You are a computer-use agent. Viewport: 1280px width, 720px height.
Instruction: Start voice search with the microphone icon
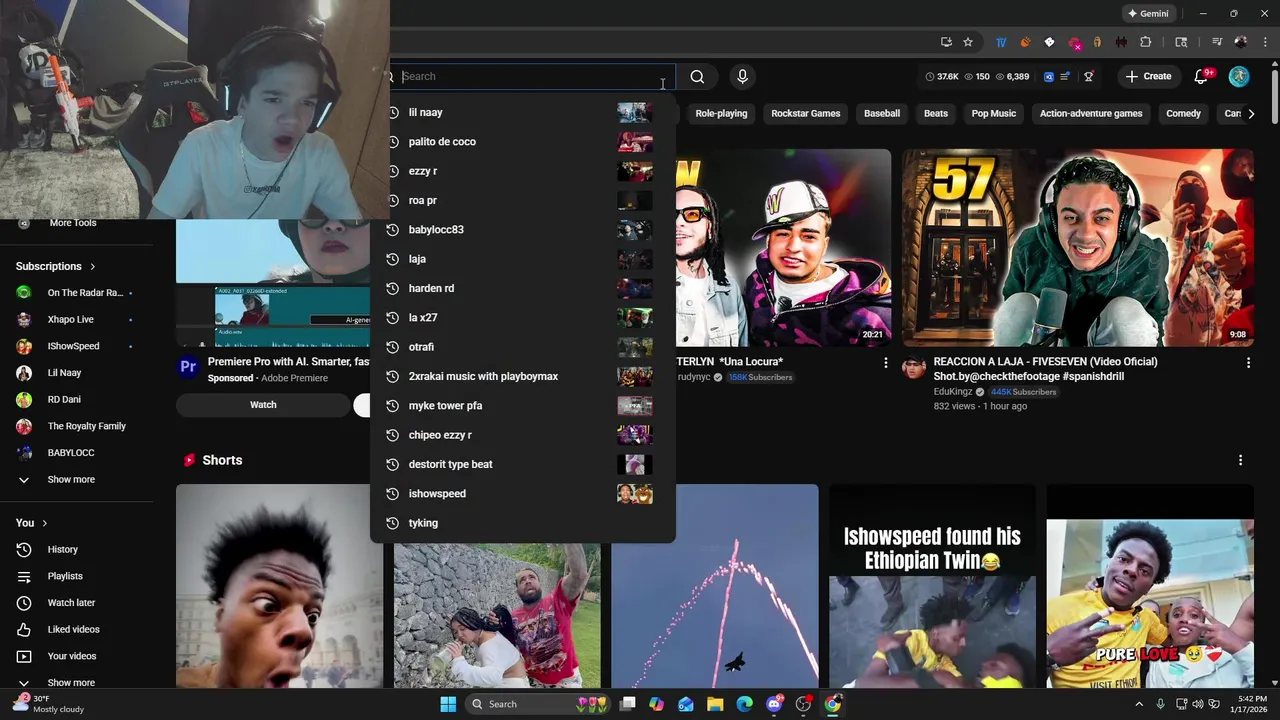point(742,76)
